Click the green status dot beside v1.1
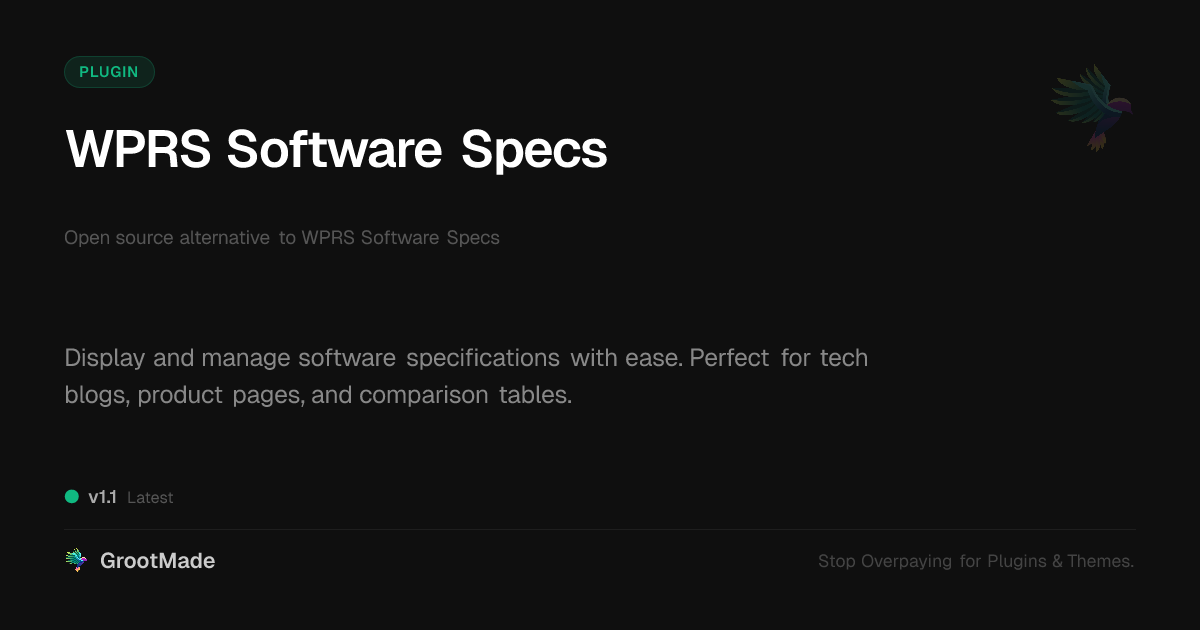The height and width of the screenshot is (630, 1200). pyautogui.click(x=72, y=496)
